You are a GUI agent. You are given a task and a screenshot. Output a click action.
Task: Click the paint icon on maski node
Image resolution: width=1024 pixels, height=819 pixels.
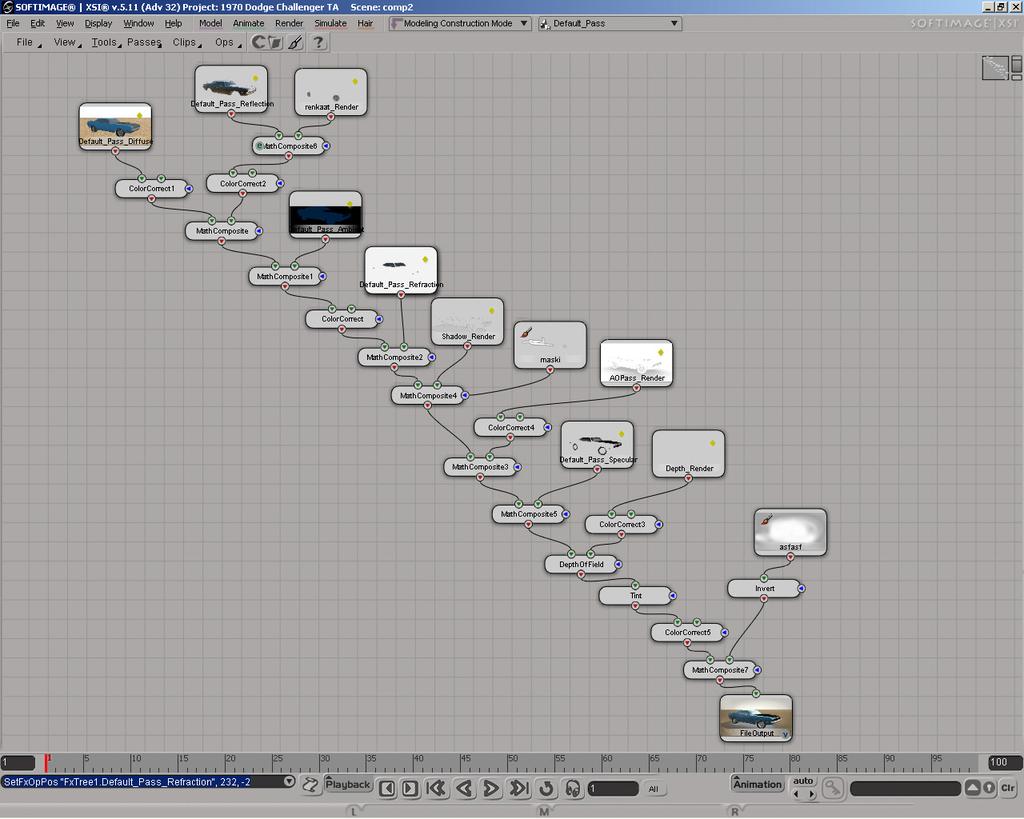tap(526, 334)
